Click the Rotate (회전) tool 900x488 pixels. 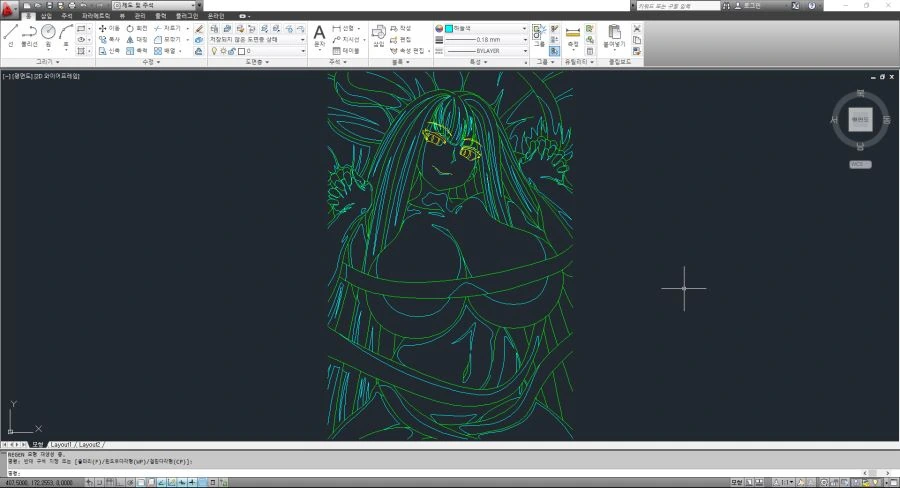[137, 28]
